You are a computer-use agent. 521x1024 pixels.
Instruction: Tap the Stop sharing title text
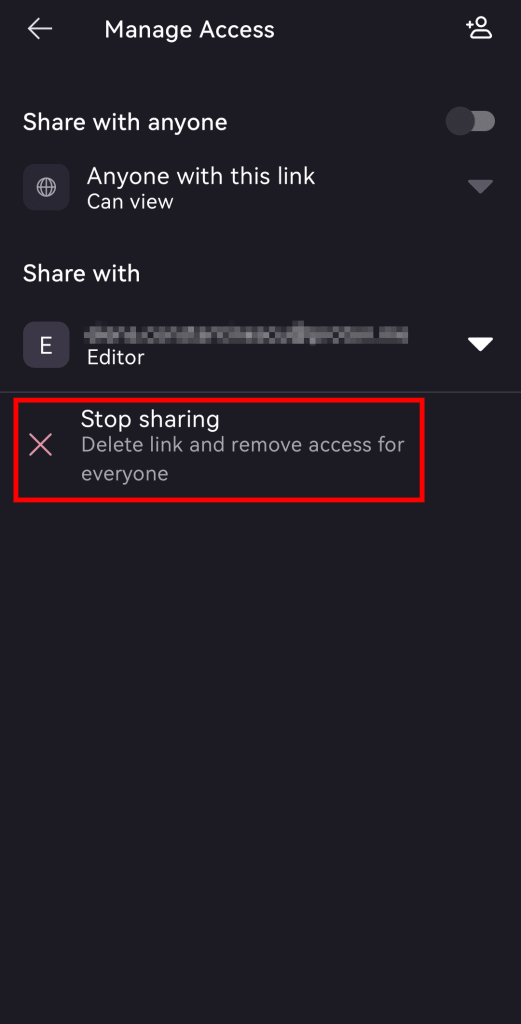click(150, 419)
